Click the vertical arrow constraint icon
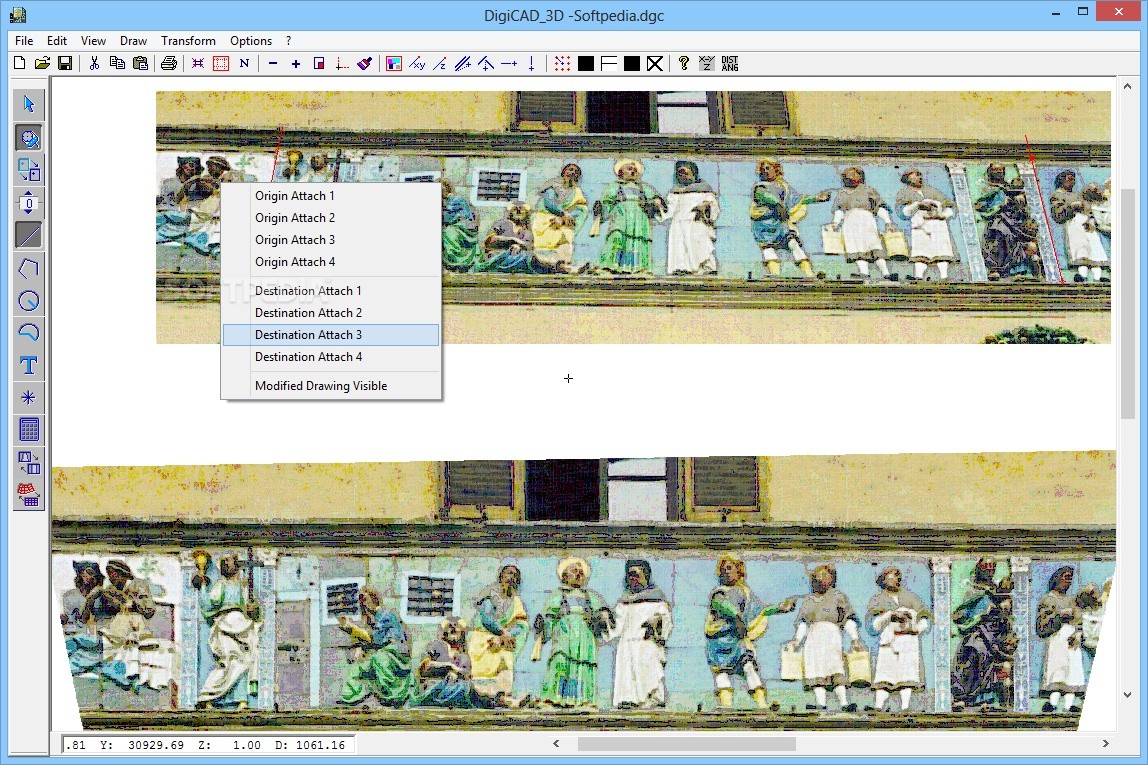 (x=532, y=64)
